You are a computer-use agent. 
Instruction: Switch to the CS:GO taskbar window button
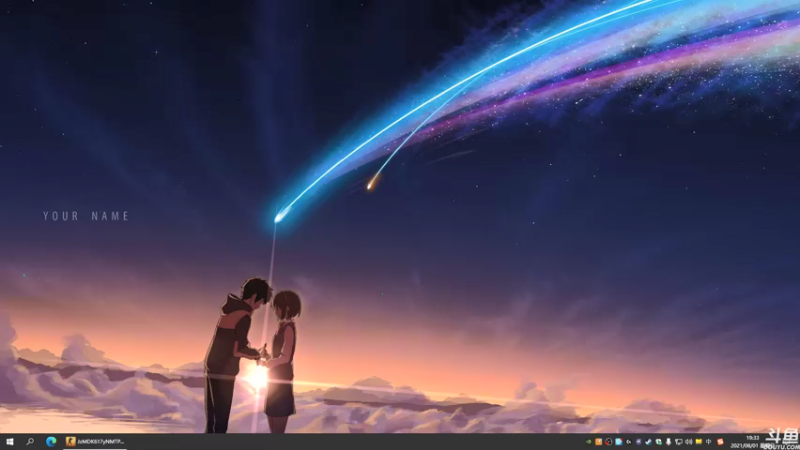[95, 442]
